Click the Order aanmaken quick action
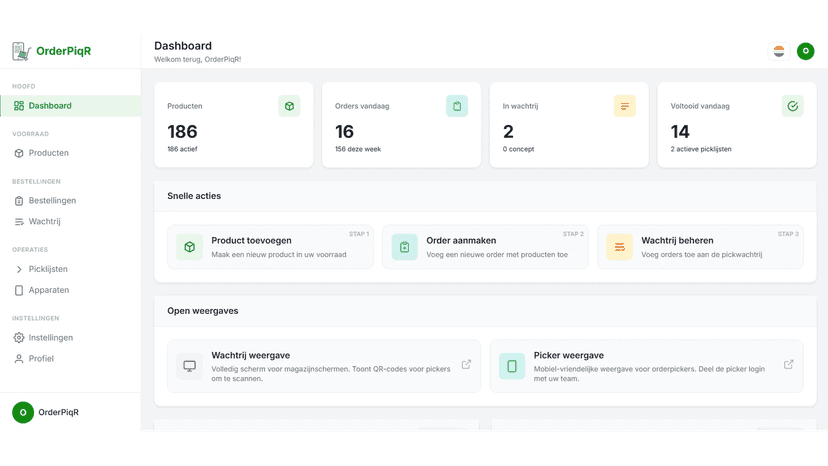The height and width of the screenshot is (466, 828). 485,247
